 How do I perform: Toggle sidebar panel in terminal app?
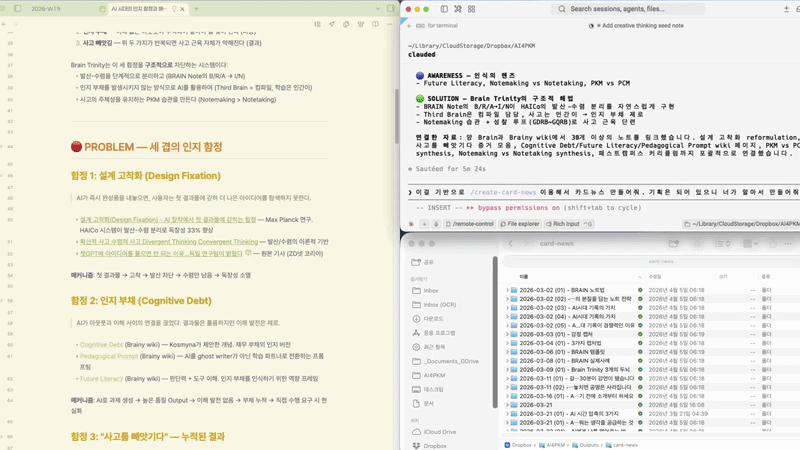click(444, 9)
